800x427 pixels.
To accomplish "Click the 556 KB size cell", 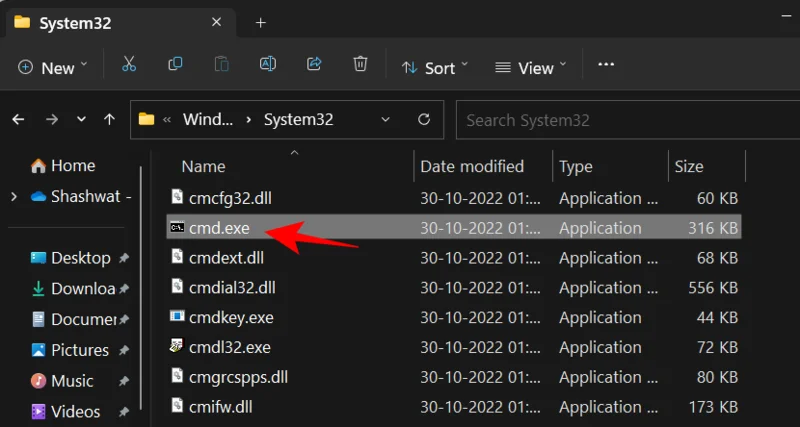I will click(x=713, y=288).
